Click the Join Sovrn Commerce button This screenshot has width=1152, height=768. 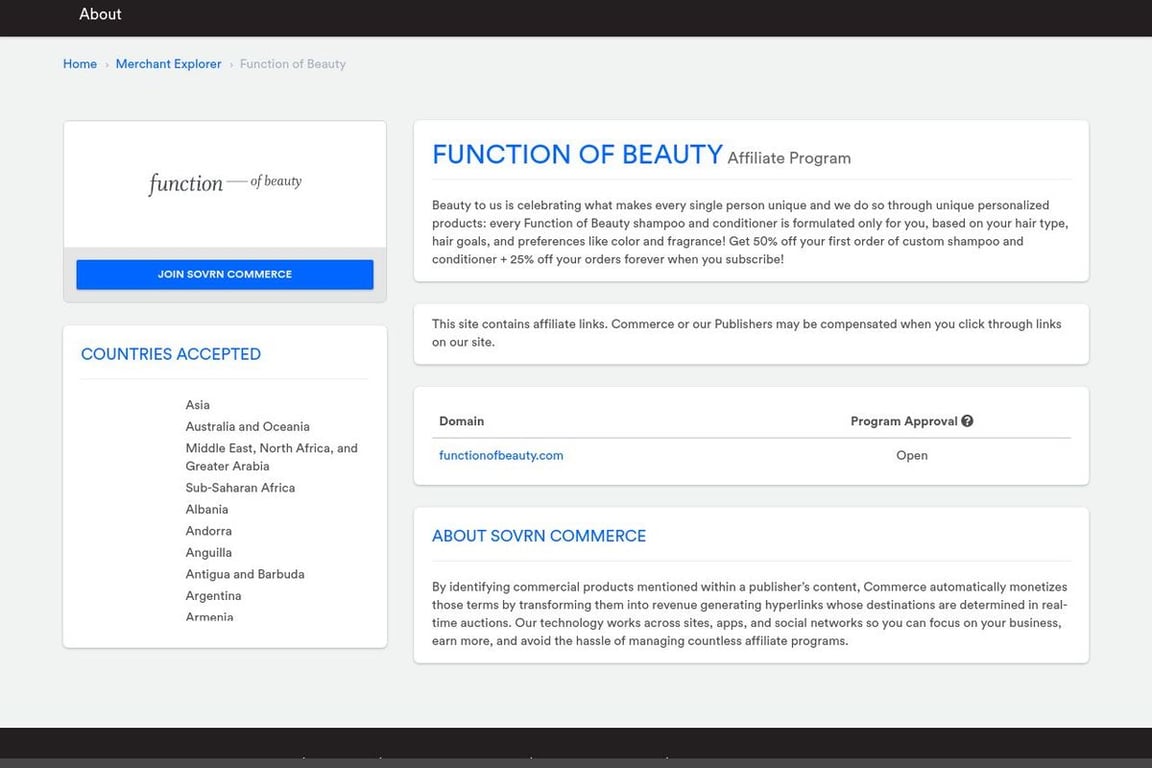(x=225, y=274)
